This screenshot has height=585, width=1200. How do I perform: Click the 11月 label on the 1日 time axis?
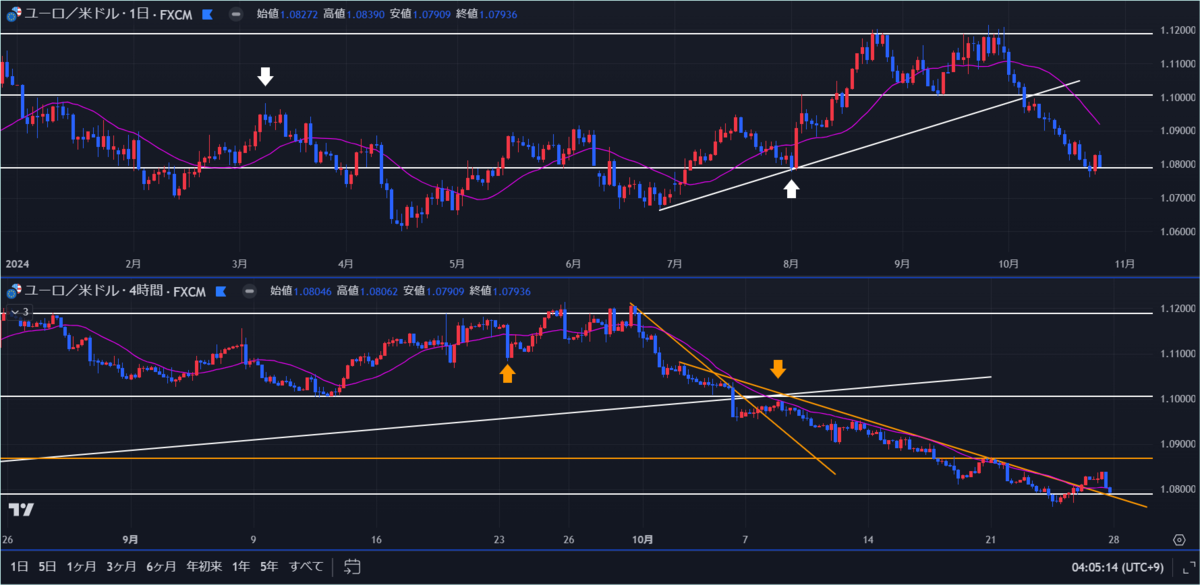click(x=1124, y=263)
